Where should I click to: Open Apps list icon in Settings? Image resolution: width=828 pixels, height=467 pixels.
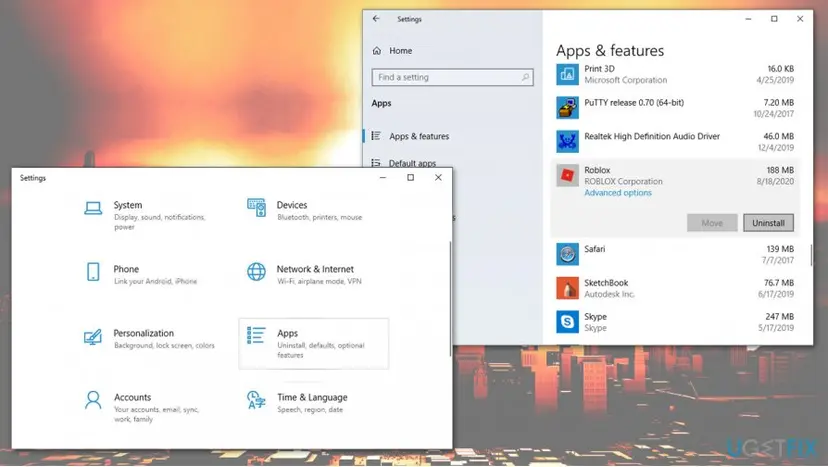pyautogui.click(x=256, y=335)
